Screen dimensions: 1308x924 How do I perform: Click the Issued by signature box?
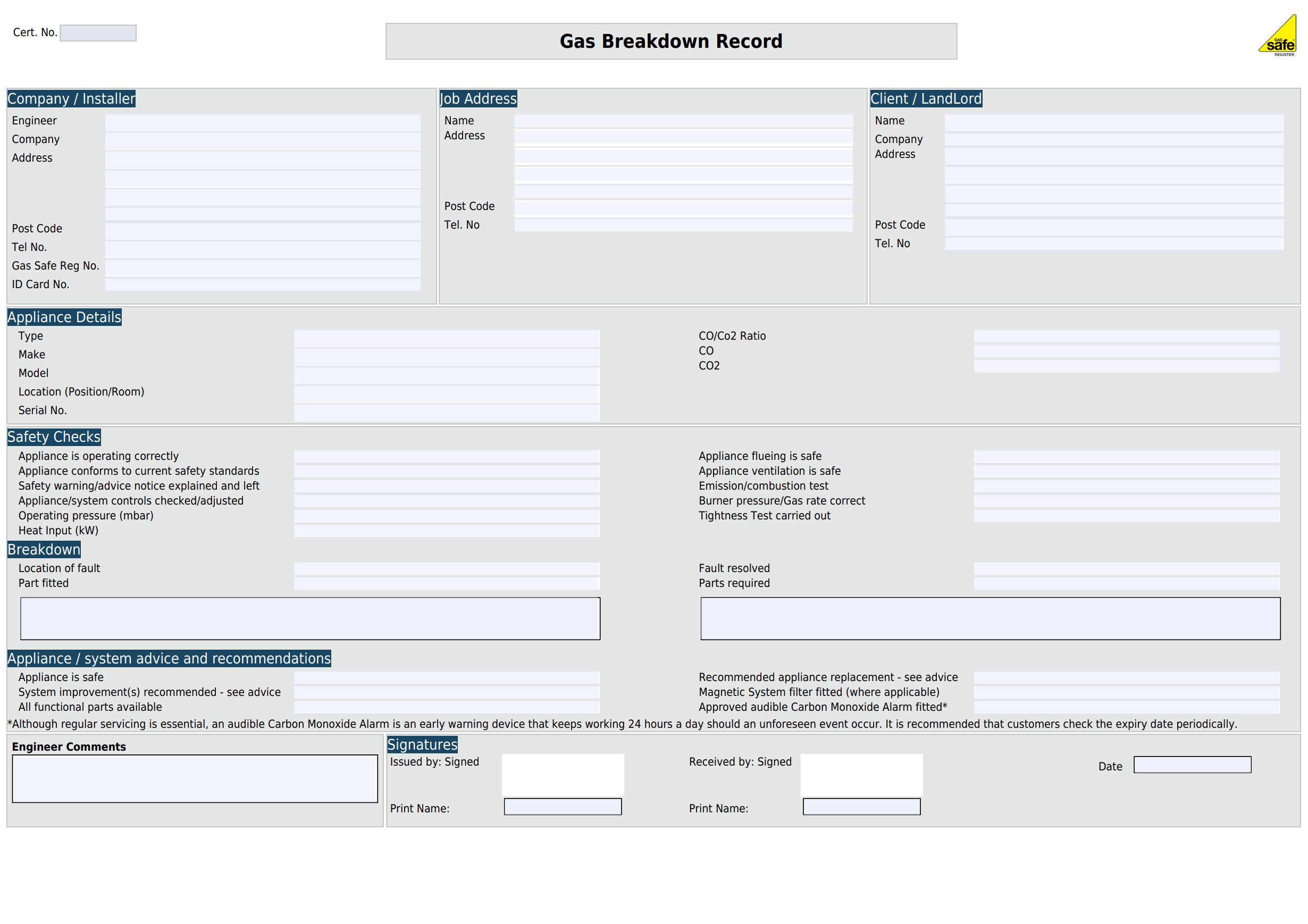pos(563,775)
